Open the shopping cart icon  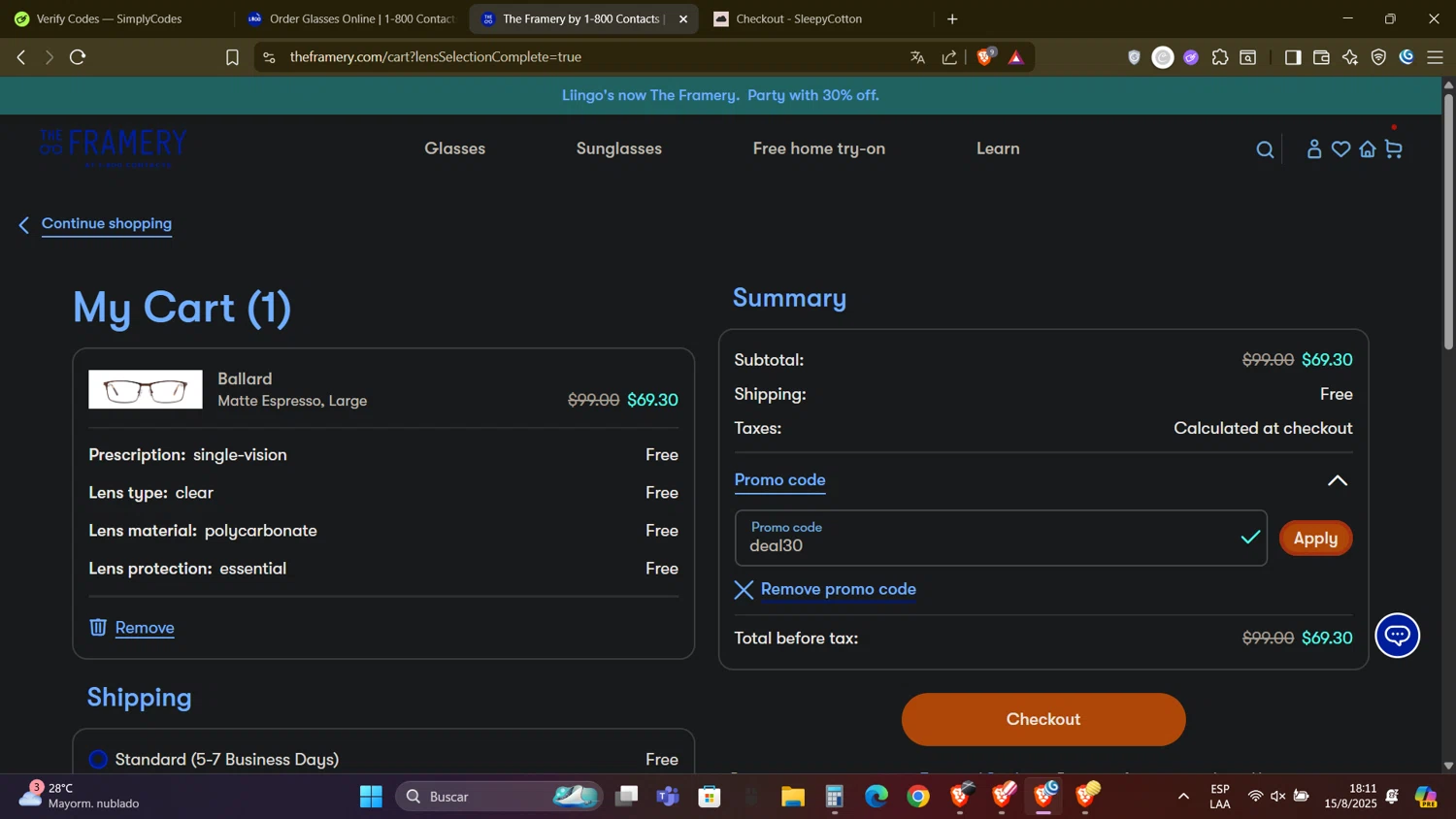[1394, 148]
